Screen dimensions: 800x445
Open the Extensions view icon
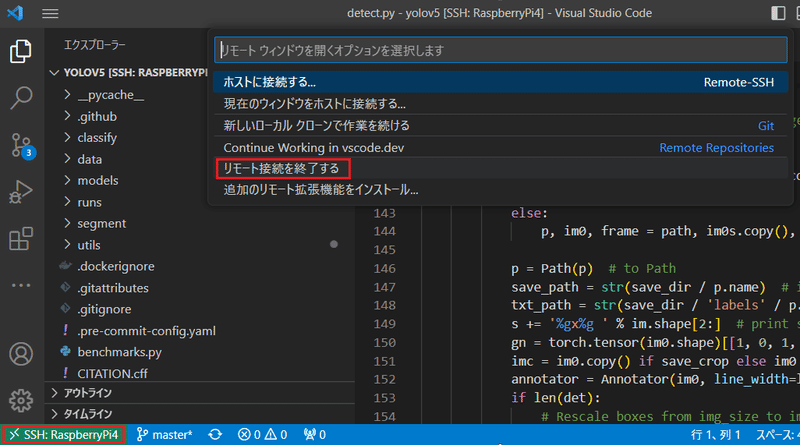click(x=20, y=239)
